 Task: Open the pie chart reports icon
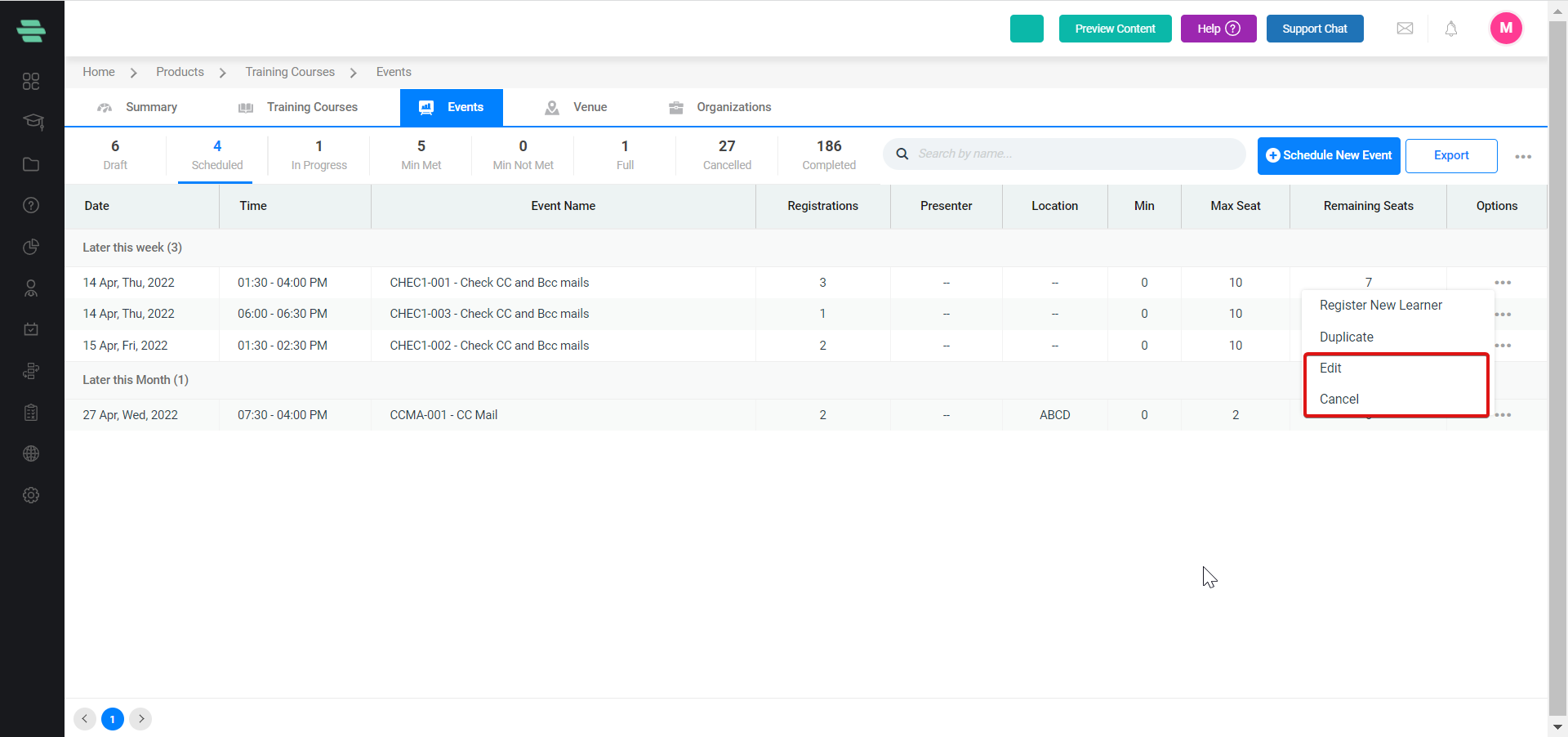click(31, 247)
